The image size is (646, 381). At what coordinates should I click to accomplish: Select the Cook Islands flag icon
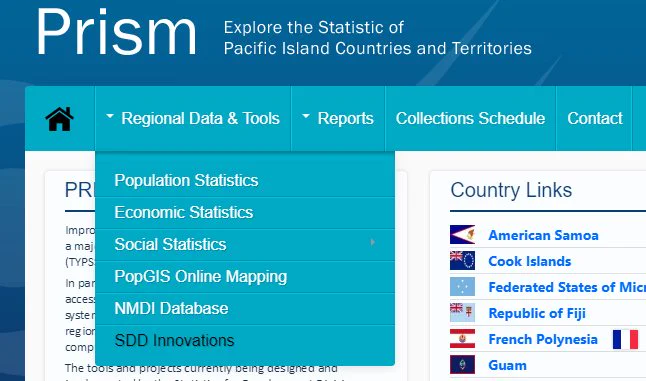click(x=462, y=261)
